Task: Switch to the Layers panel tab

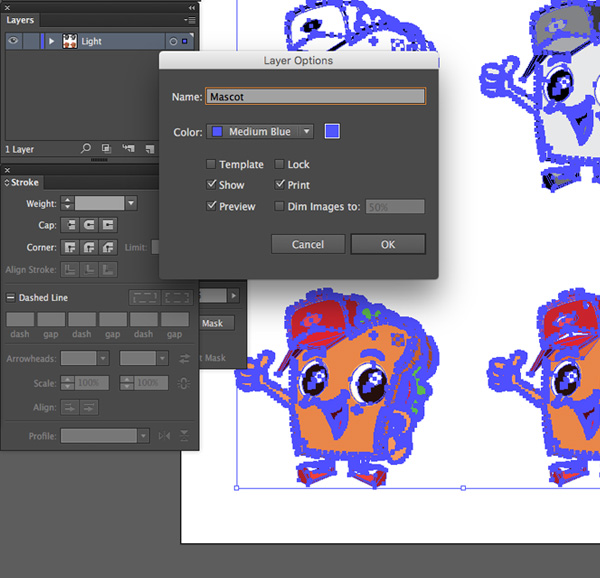Action: (x=20, y=19)
